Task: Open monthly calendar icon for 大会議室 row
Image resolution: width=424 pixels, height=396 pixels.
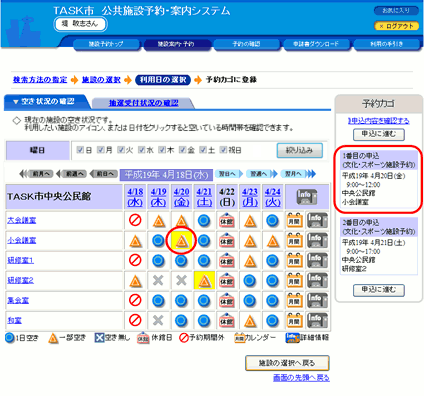Action: pos(294,221)
